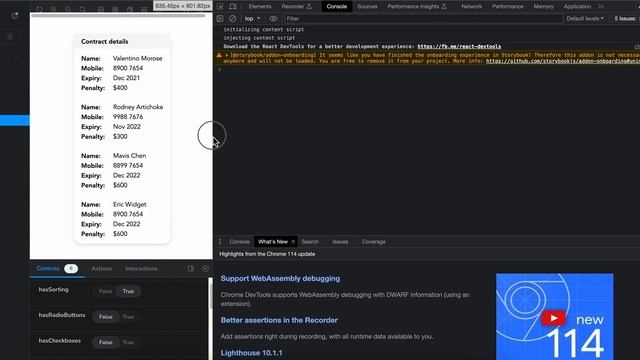Open the Sources tab
The width and height of the screenshot is (640, 360).
[367, 7]
